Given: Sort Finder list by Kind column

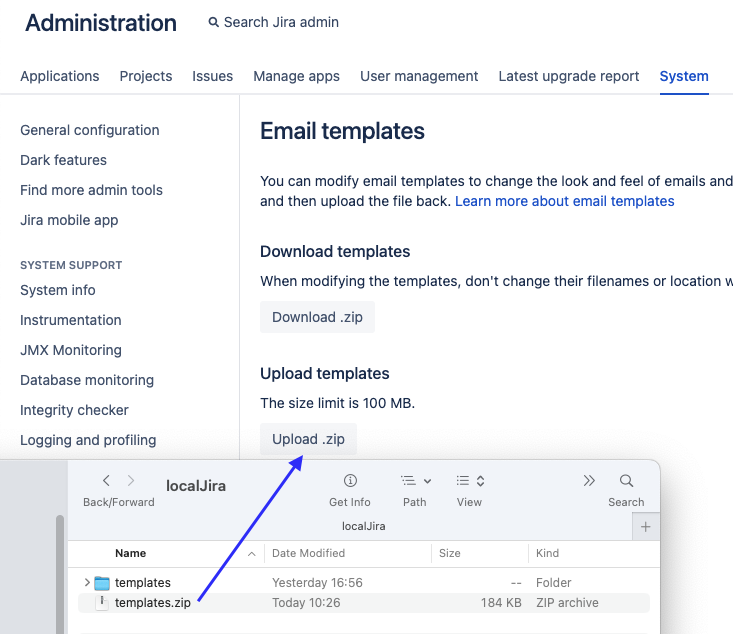Looking at the screenshot, I should pos(547,553).
